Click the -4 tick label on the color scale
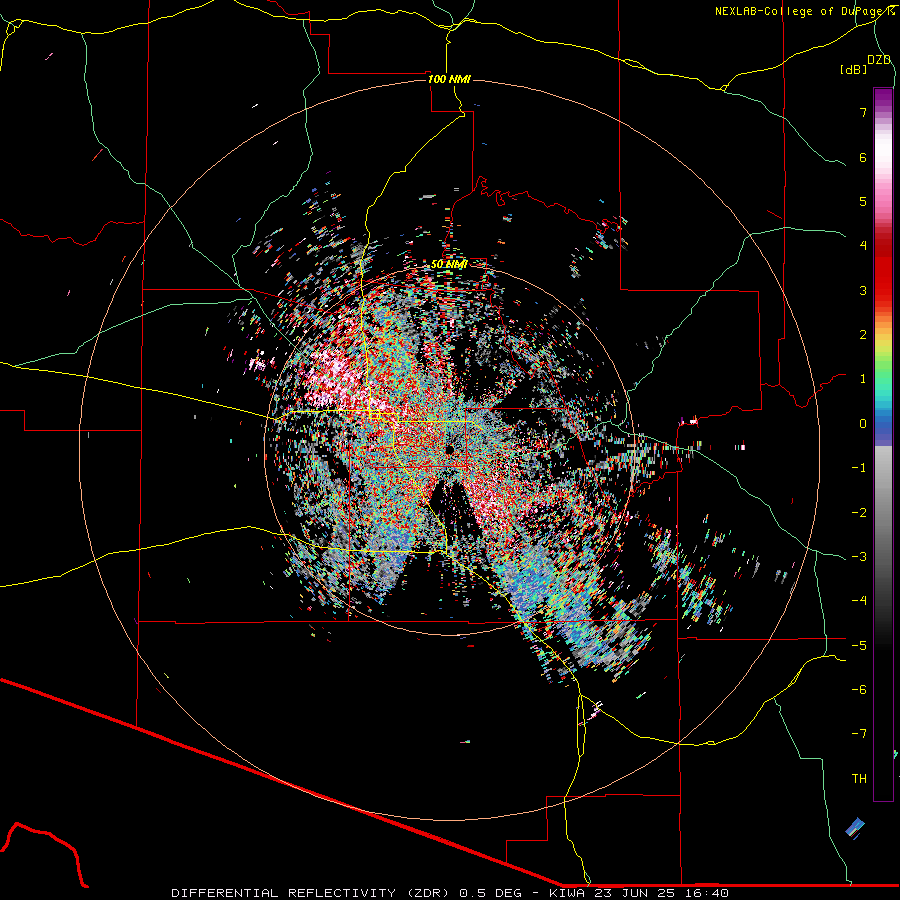The image size is (900, 900). pyautogui.click(x=859, y=601)
